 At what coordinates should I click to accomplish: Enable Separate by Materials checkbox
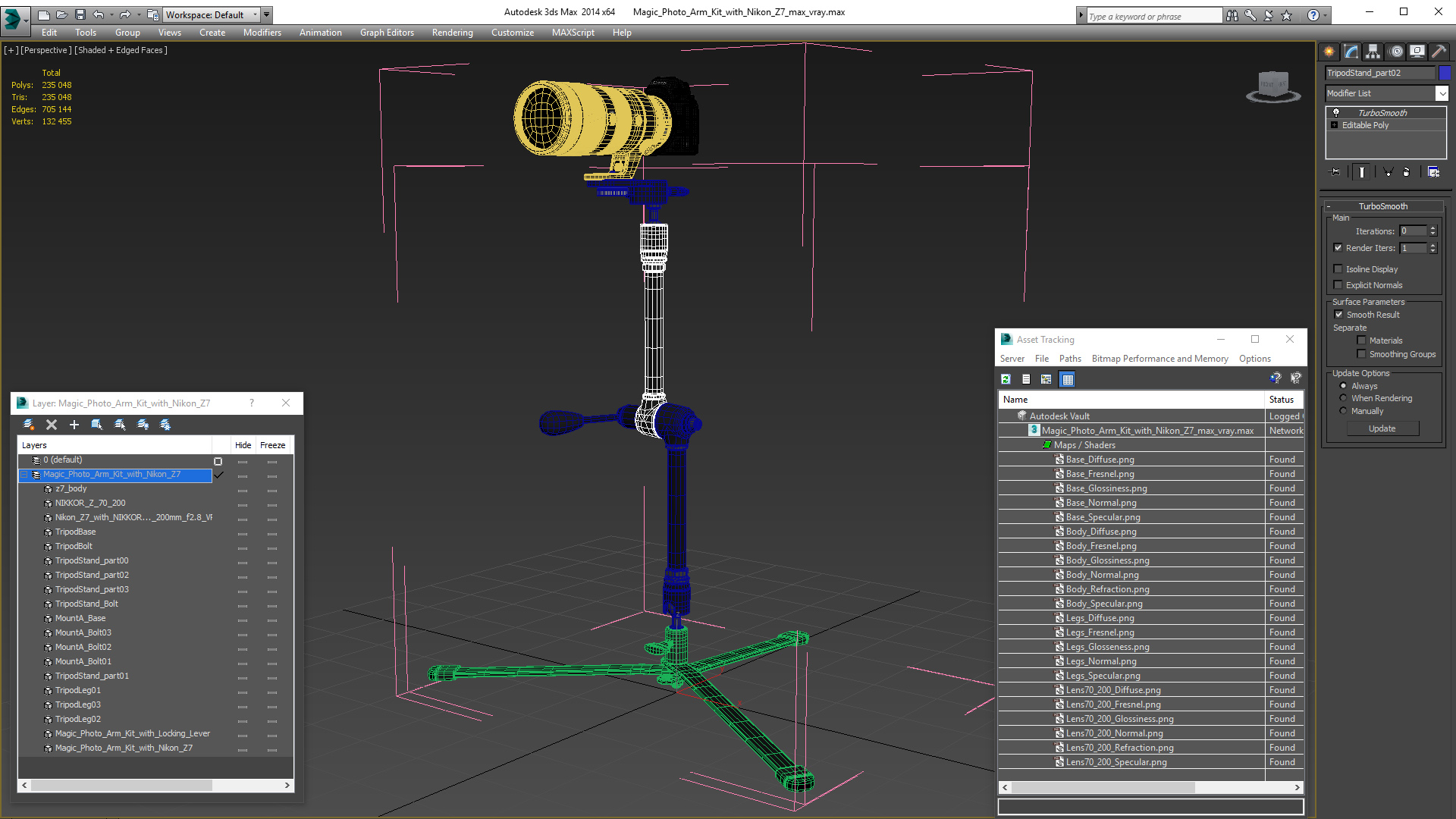coord(1362,340)
